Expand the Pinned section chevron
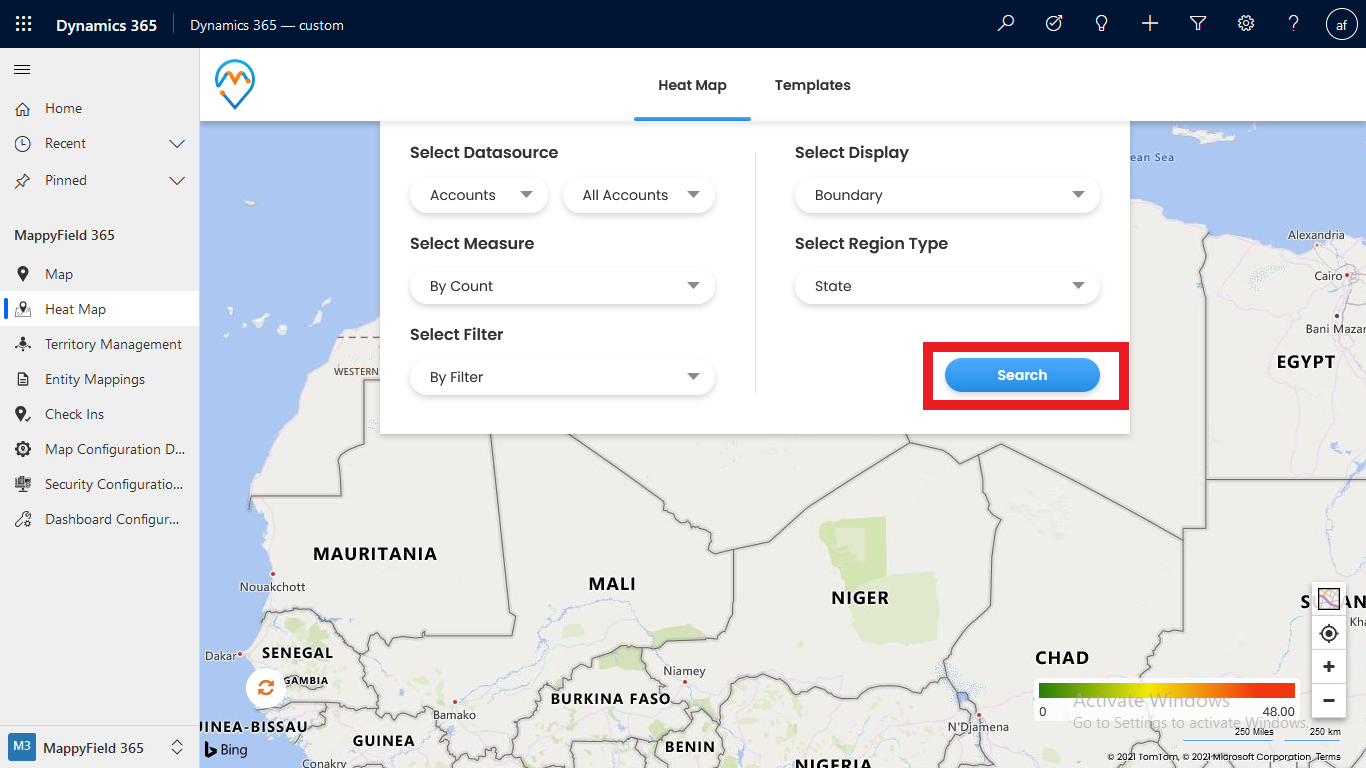The height and width of the screenshot is (768, 1366). pos(177,181)
